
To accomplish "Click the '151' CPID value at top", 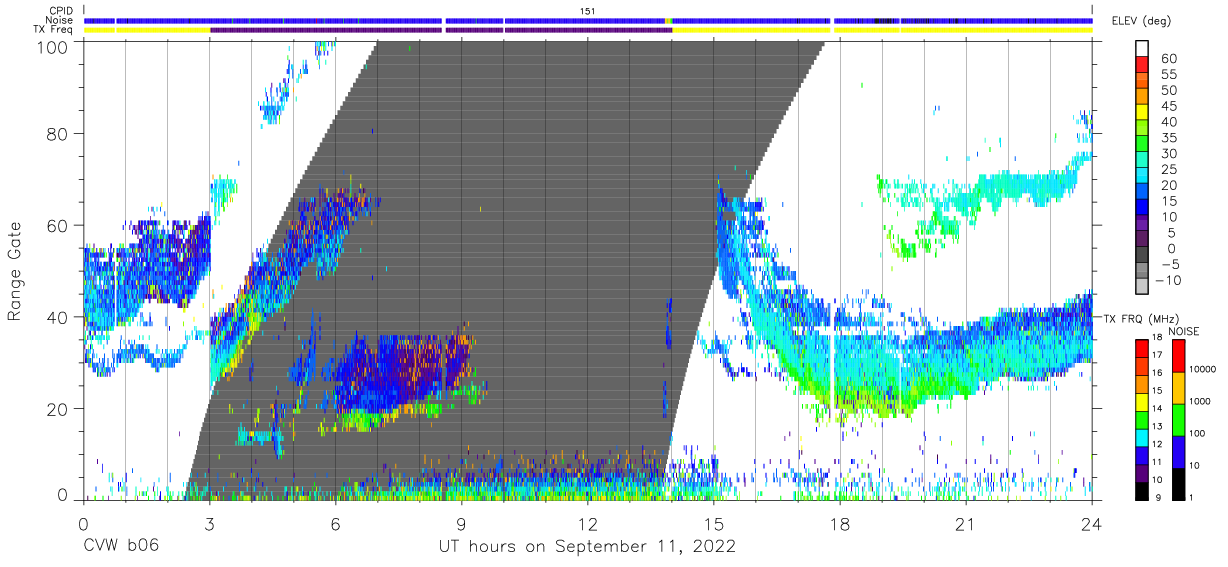I will click(x=588, y=11).
